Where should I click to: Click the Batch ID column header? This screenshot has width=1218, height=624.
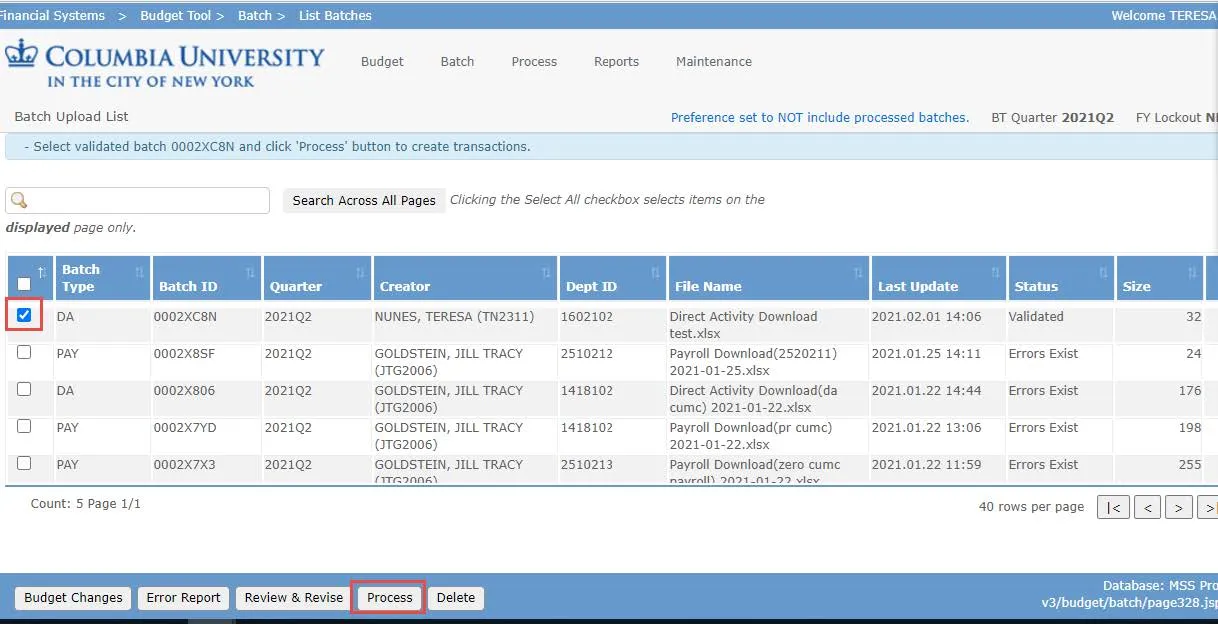click(x=206, y=278)
